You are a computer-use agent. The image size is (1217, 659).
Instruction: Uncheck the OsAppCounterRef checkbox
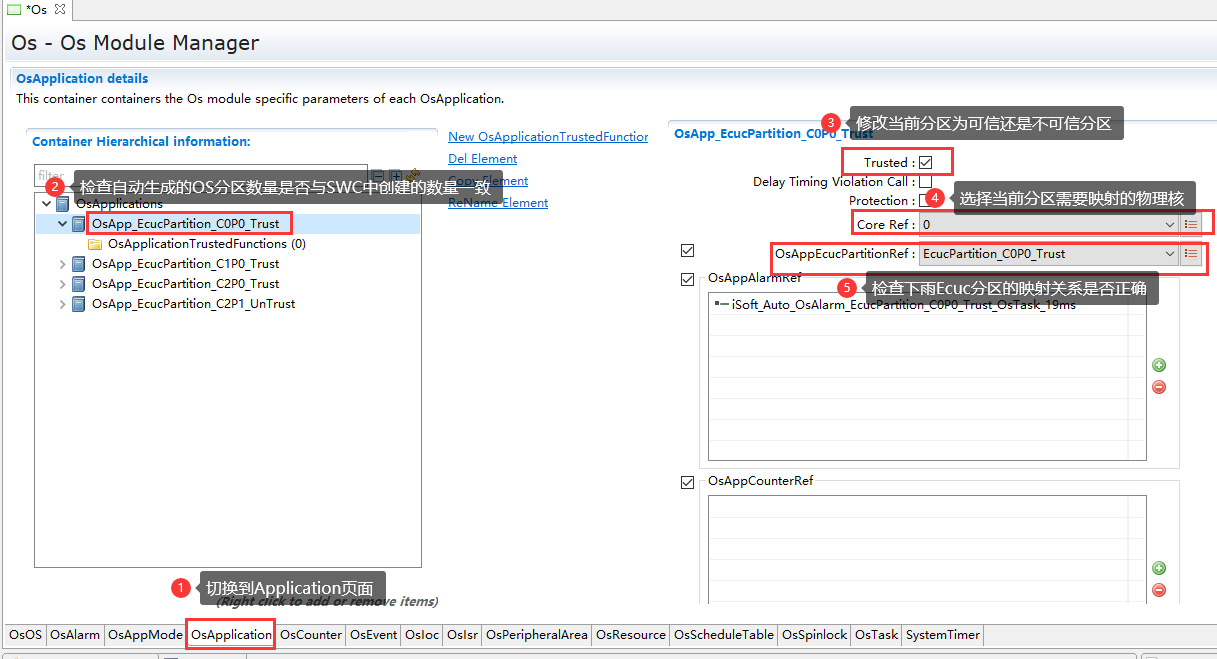pos(687,482)
